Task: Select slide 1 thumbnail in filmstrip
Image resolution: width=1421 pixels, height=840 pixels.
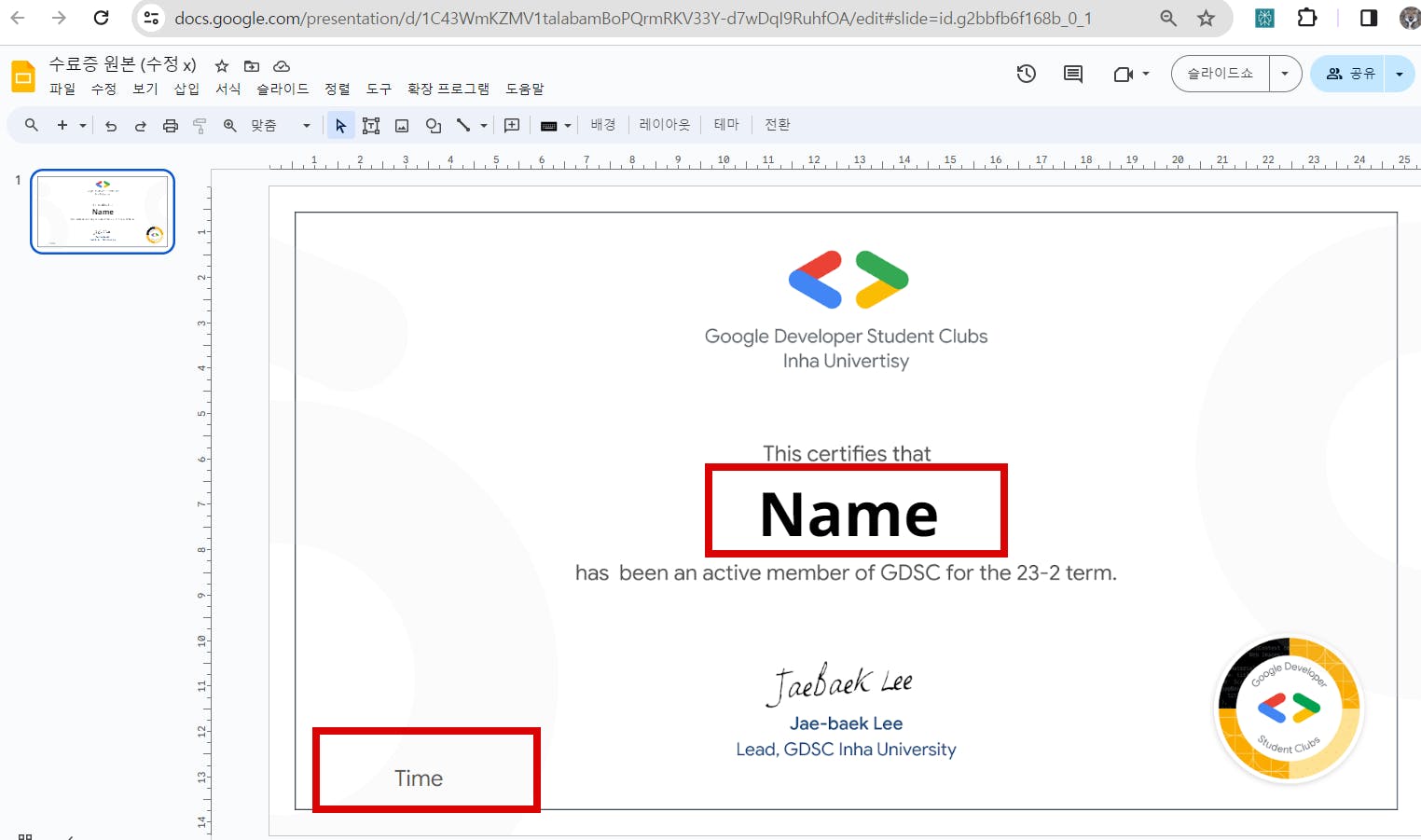Action: point(103,212)
